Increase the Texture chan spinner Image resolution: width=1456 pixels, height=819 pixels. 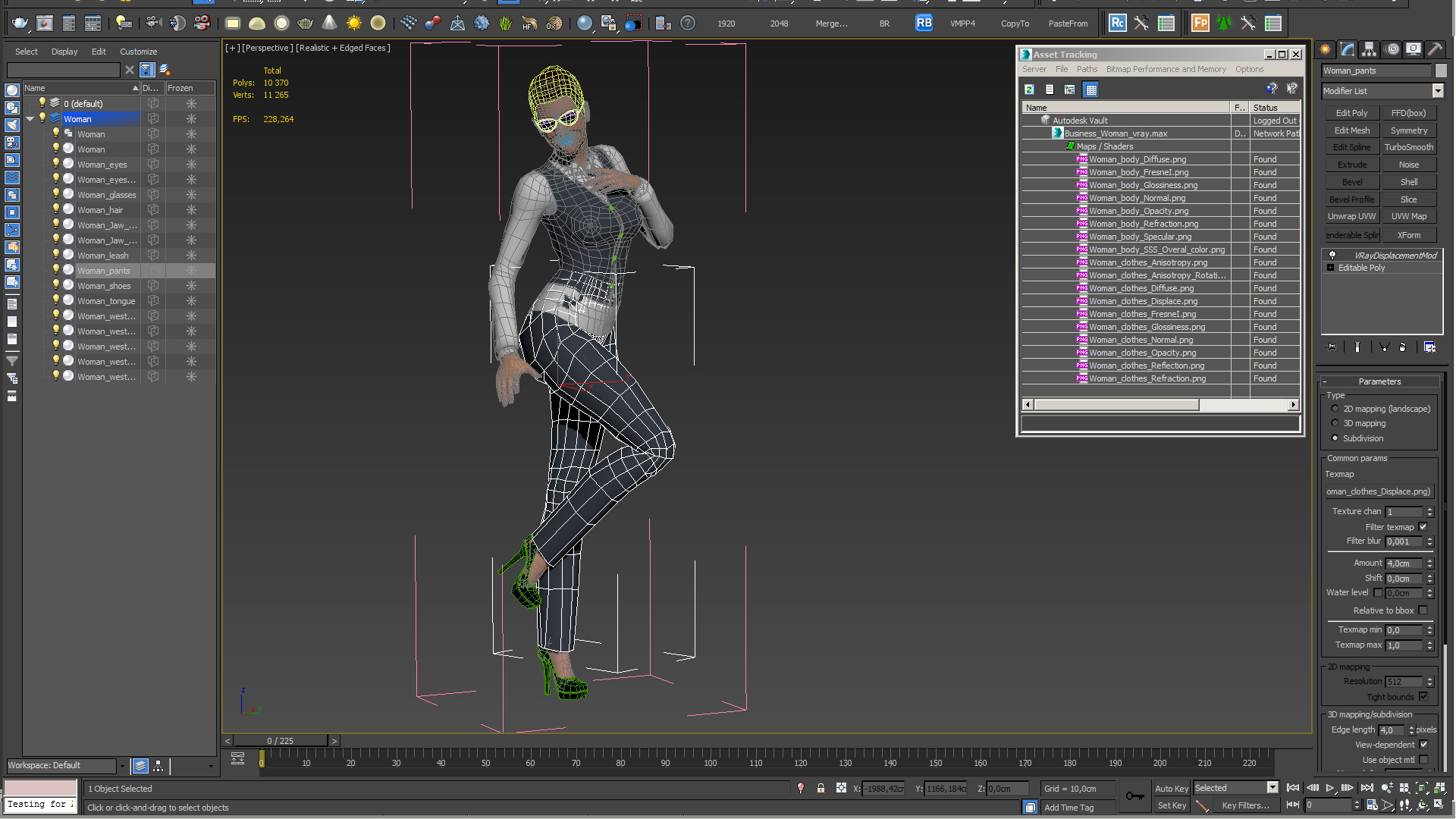pos(1430,510)
